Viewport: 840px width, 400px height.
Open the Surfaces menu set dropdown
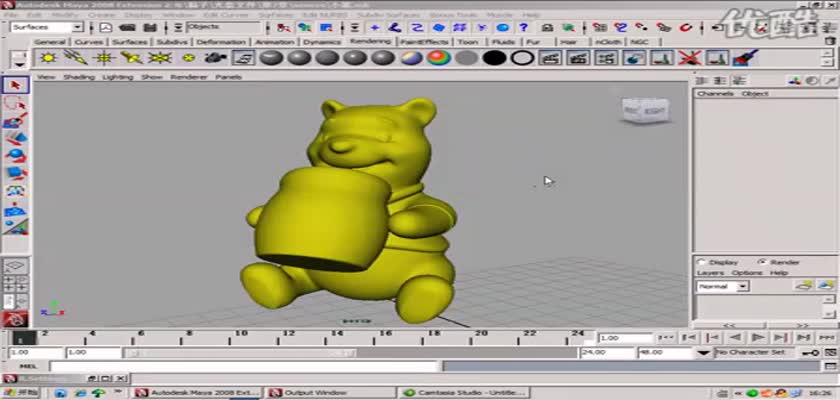47,27
